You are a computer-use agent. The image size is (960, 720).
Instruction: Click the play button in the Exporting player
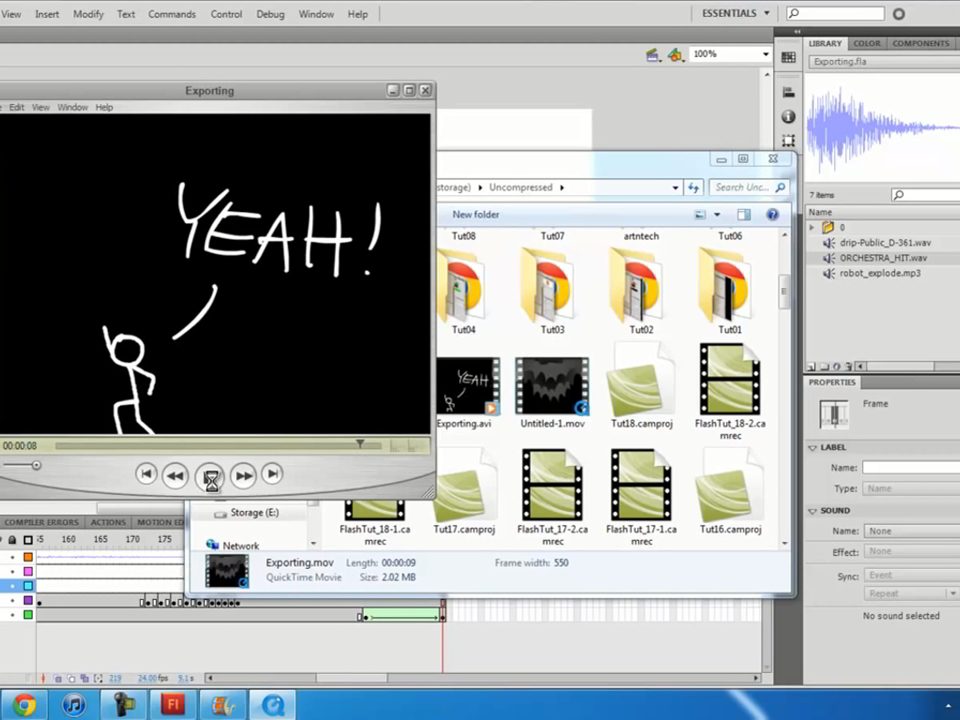click(210, 477)
